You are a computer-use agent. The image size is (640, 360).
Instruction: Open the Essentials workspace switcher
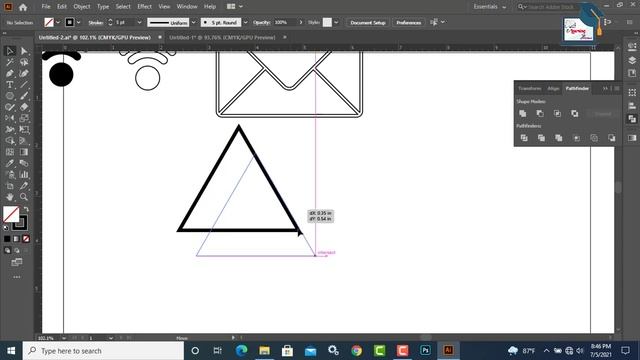(x=489, y=7)
